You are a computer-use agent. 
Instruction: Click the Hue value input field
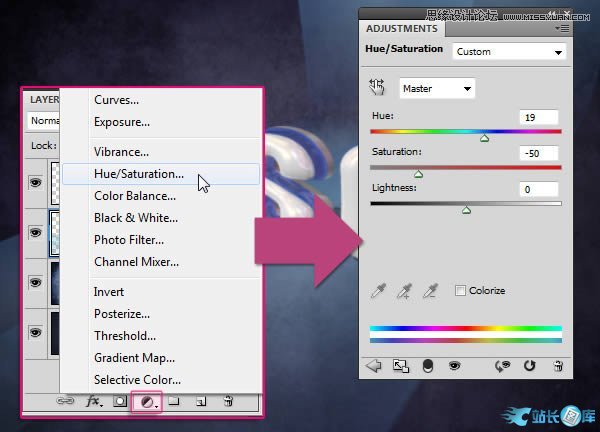539,117
